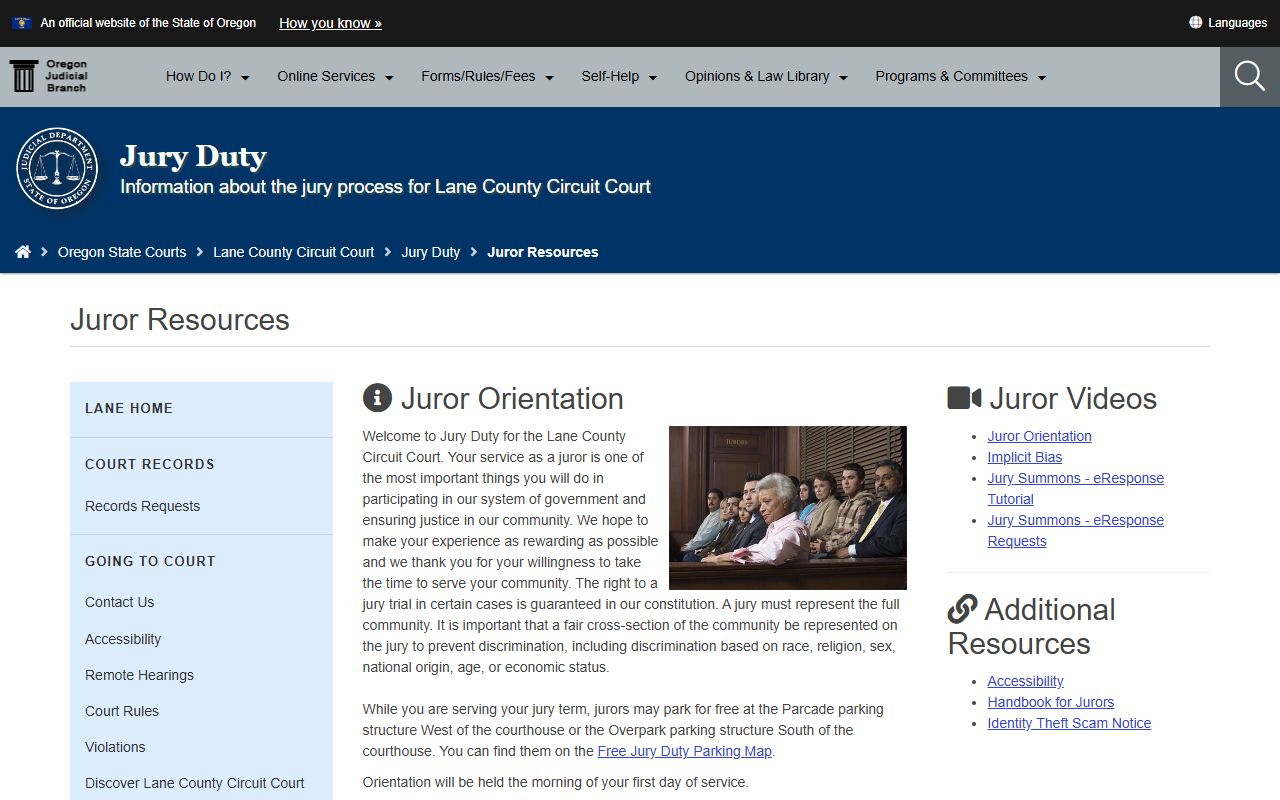Click the Jury Duty page title
1280x800 pixels.
point(193,156)
